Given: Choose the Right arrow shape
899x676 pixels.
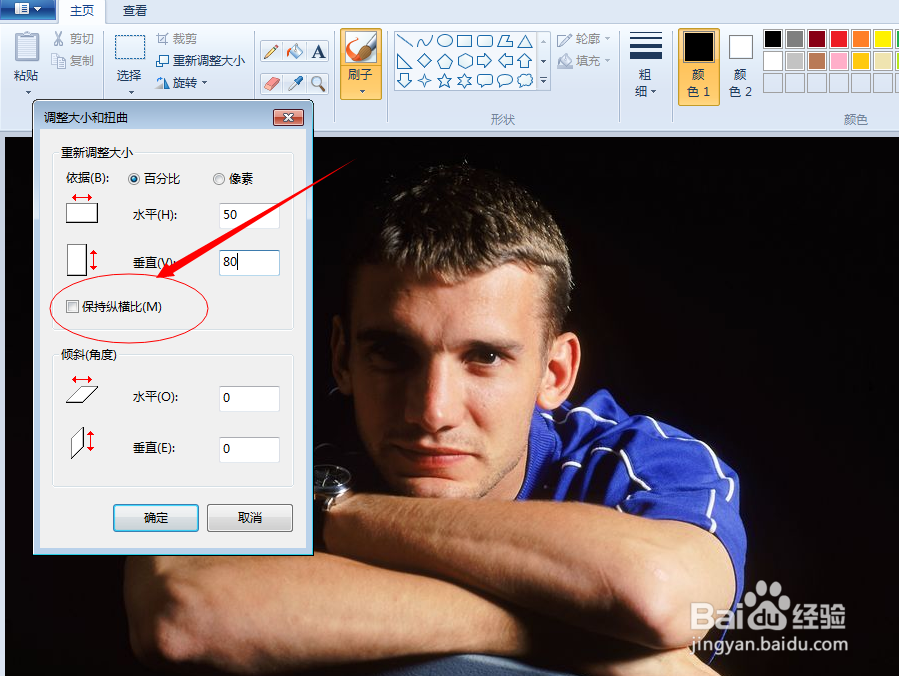Looking at the screenshot, I should pyautogui.click(x=485, y=60).
